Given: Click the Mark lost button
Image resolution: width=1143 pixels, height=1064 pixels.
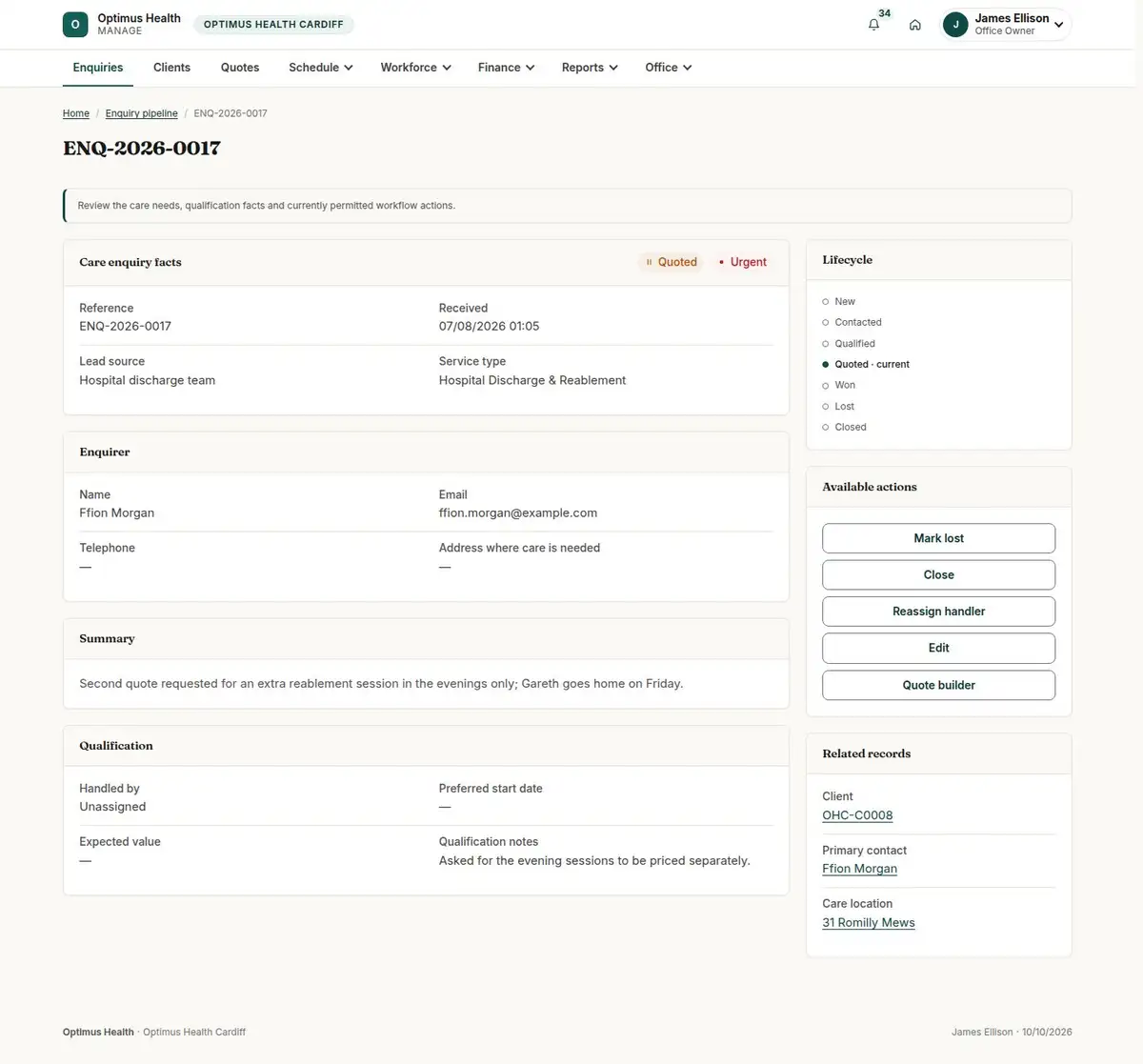Looking at the screenshot, I should [x=938, y=538].
